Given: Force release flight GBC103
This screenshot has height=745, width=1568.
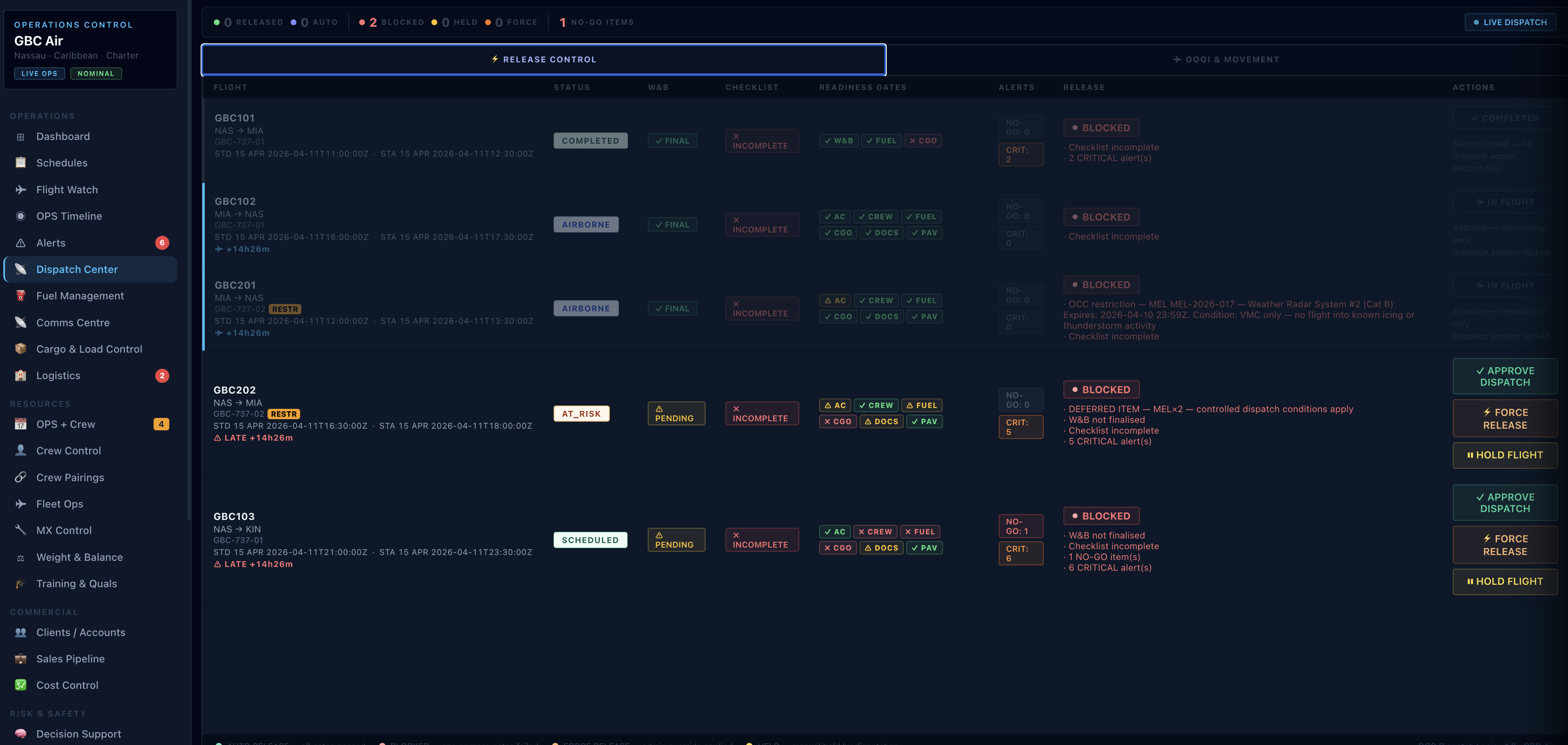Looking at the screenshot, I should [1505, 546].
